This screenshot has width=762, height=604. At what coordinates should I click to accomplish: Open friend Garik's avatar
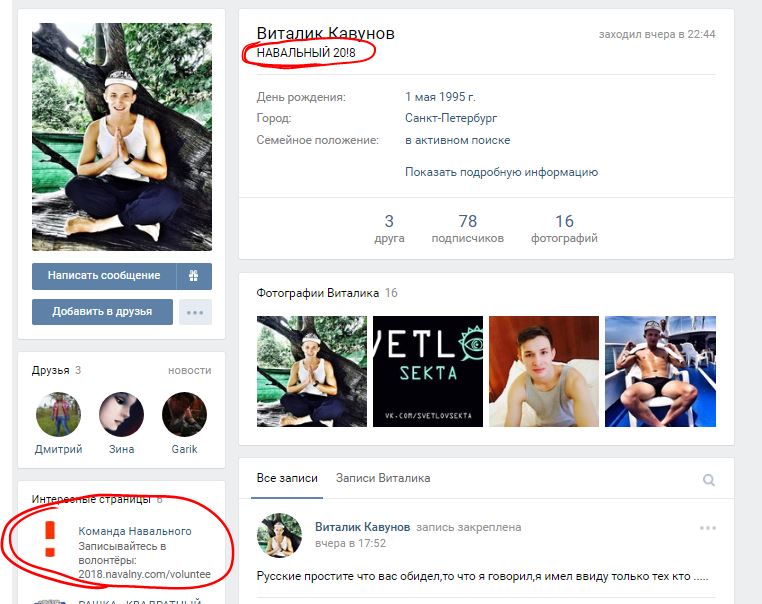[184, 414]
